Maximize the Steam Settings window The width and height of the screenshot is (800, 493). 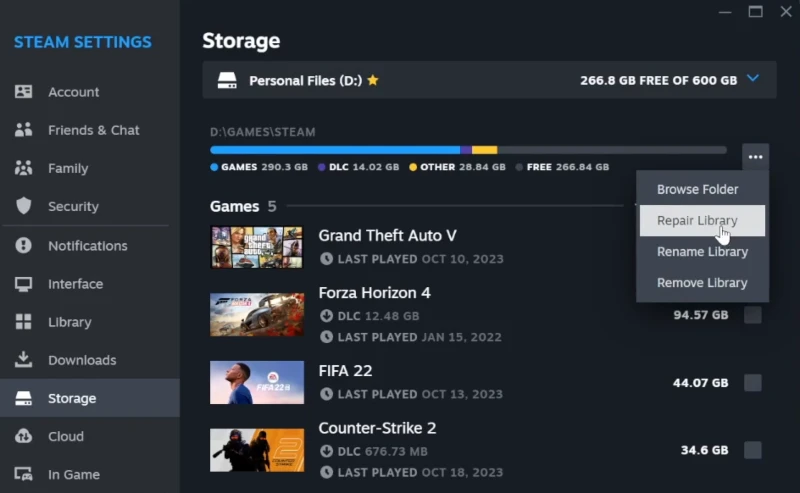pyautogui.click(x=756, y=11)
